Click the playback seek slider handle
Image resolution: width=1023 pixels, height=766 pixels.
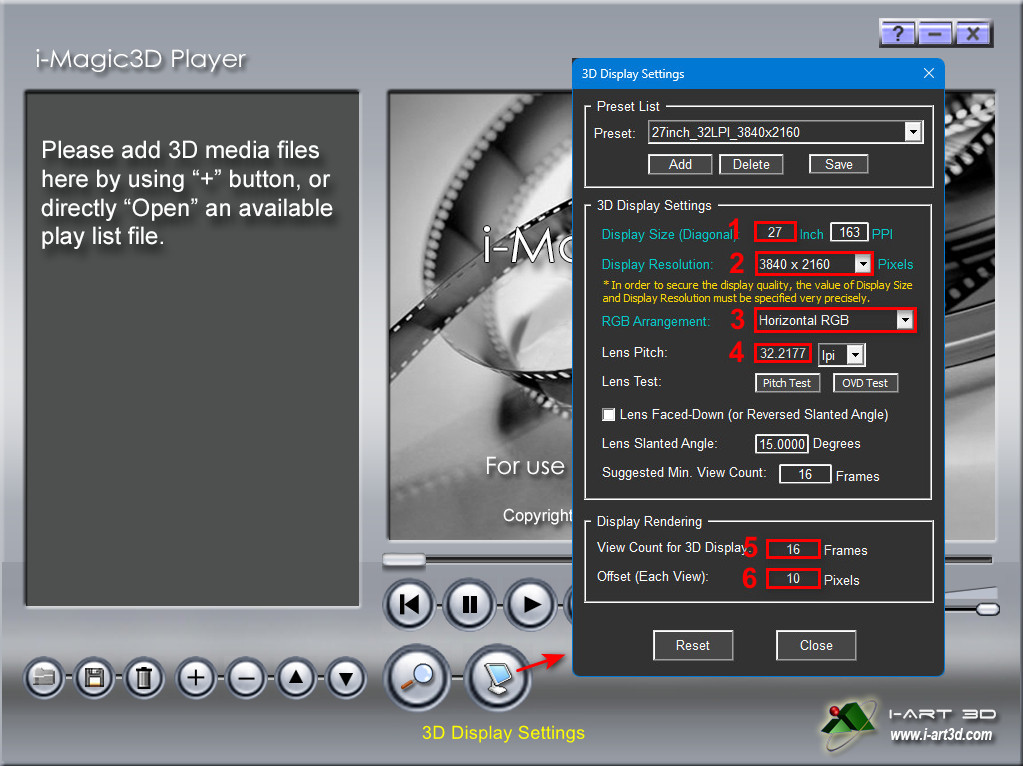coord(404,559)
